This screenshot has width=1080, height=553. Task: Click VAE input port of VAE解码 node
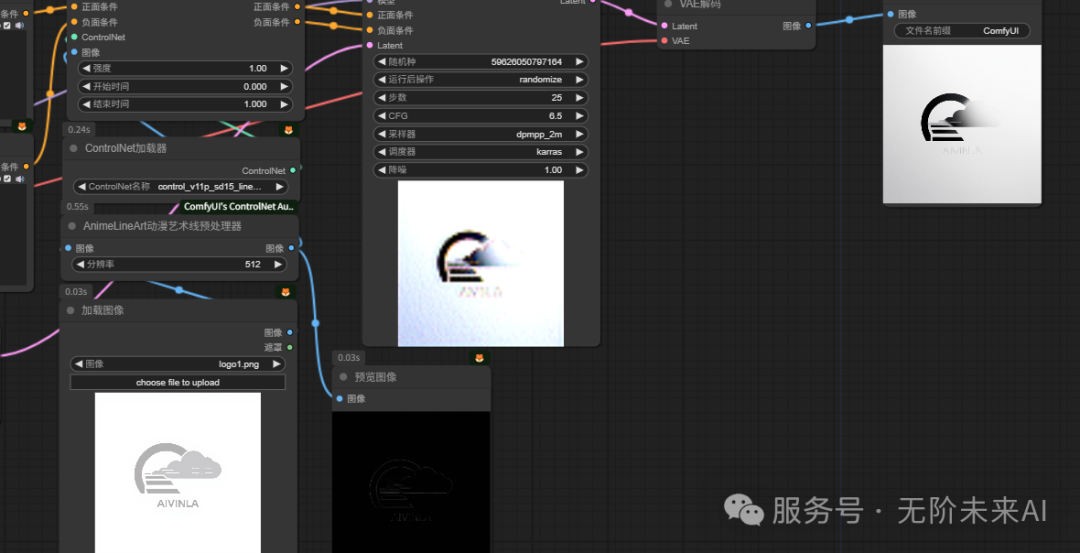click(664, 41)
